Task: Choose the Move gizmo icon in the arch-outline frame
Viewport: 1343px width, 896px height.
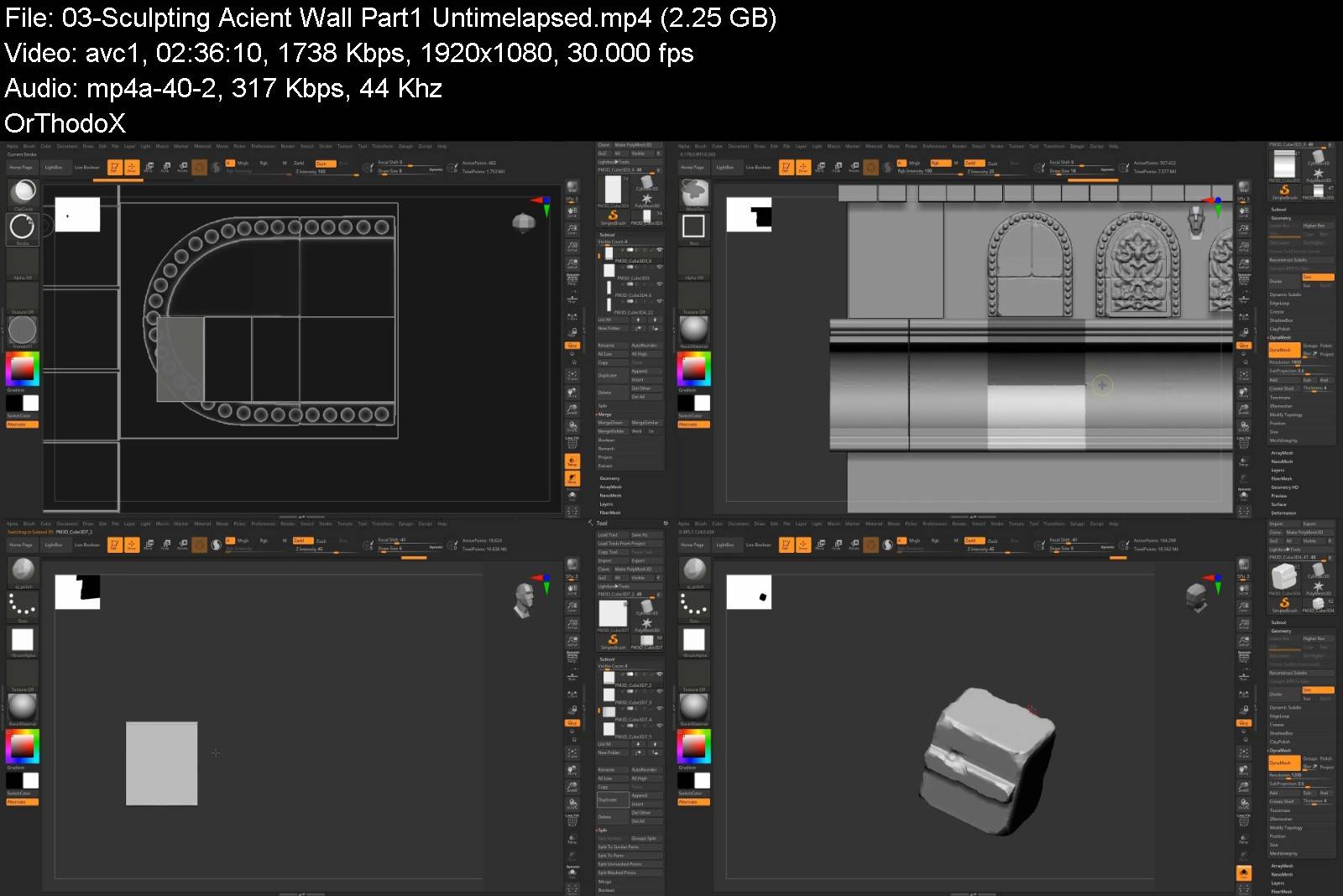Action: (149, 167)
